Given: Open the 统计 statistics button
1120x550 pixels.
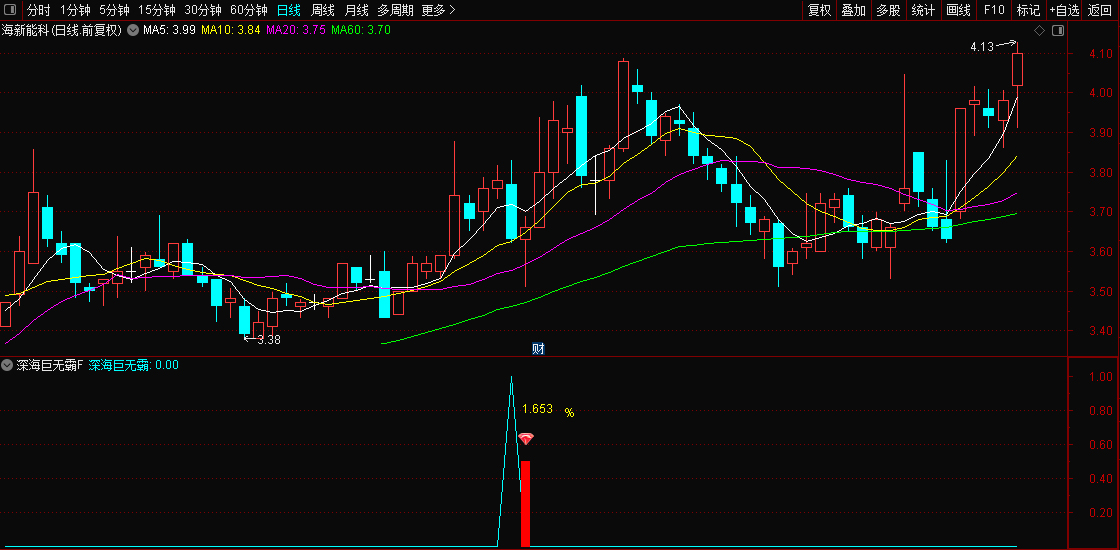Looking at the screenshot, I should click(924, 10).
